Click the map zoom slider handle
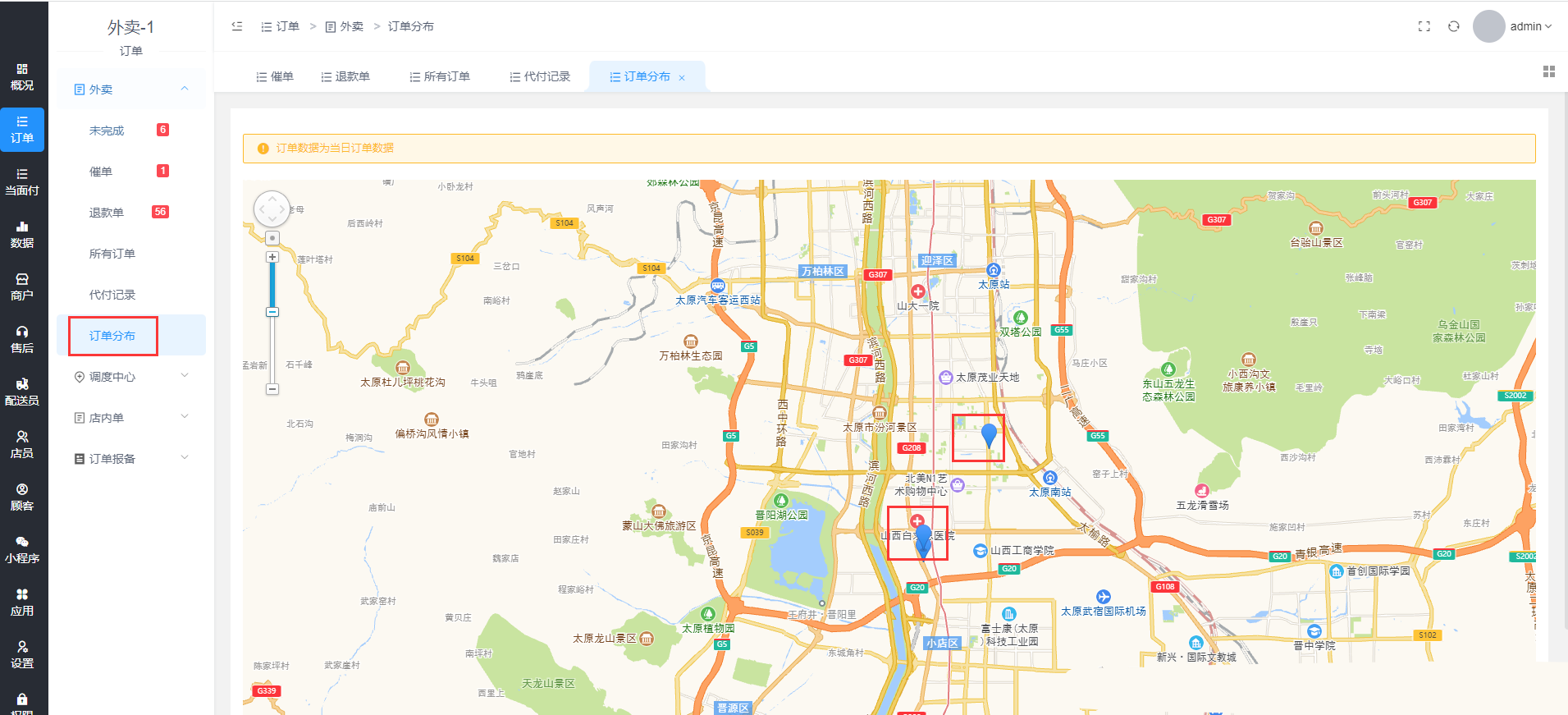1568x715 pixels. [x=272, y=312]
